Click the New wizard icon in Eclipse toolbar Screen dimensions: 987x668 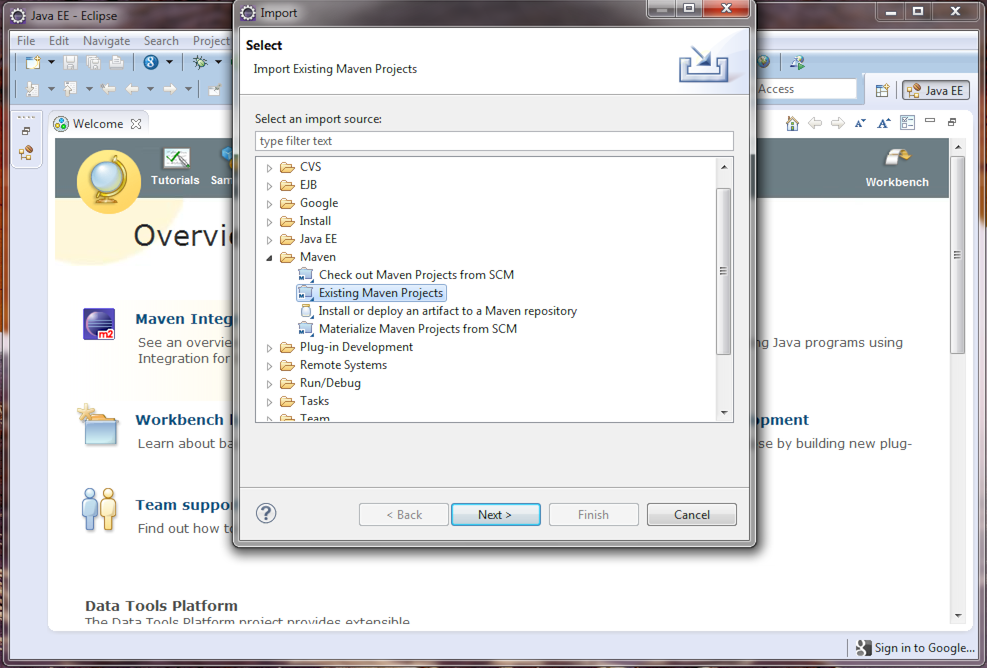click(33, 62)
